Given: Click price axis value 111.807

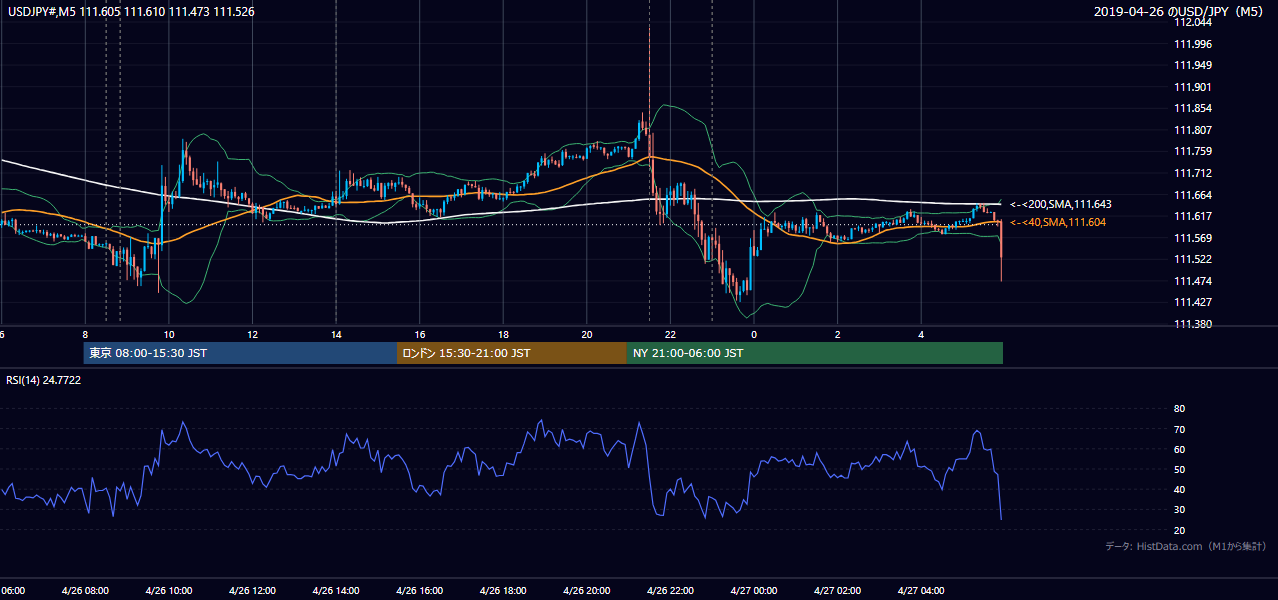Looking at the screenshot, I should [x=1192, y=130].
